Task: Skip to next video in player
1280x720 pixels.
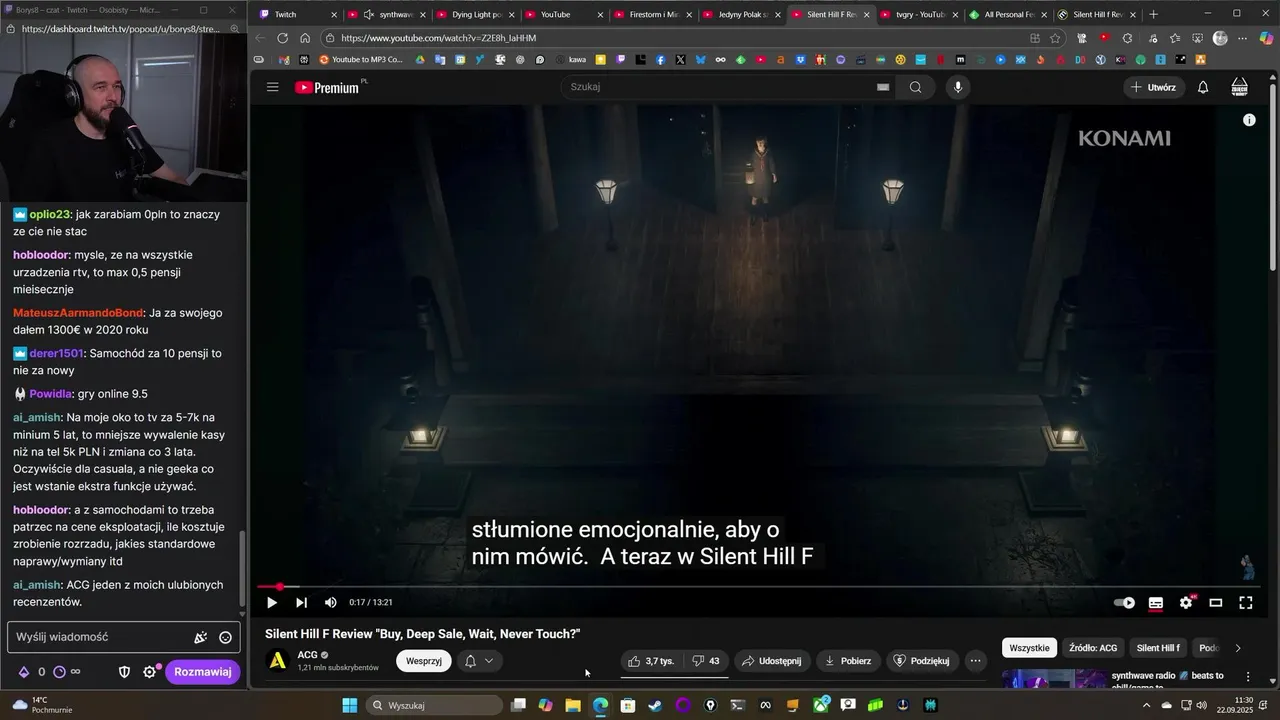Action: [x=301, y=602]
